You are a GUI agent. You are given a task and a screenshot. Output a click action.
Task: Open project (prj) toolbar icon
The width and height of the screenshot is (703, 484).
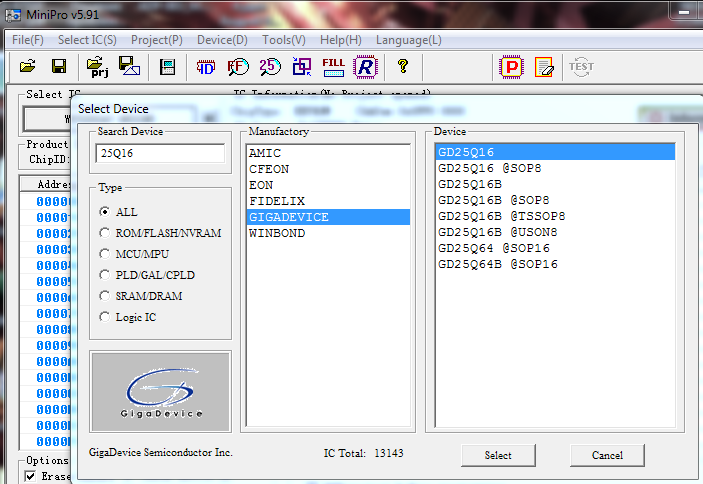[97, 67]
